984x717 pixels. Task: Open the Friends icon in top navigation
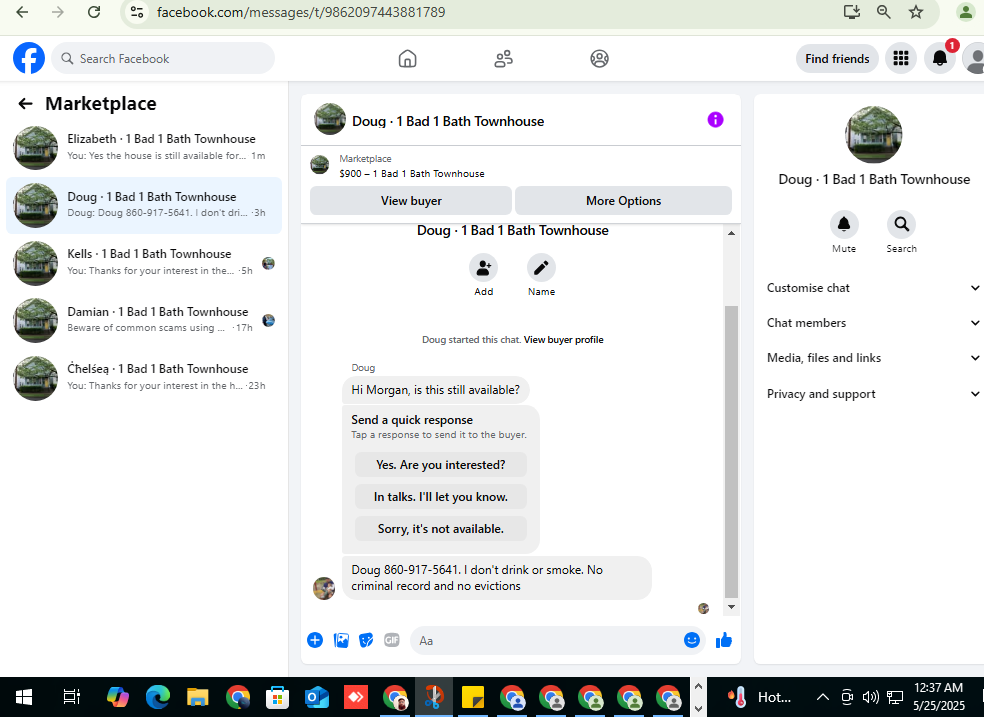(503, 58)
